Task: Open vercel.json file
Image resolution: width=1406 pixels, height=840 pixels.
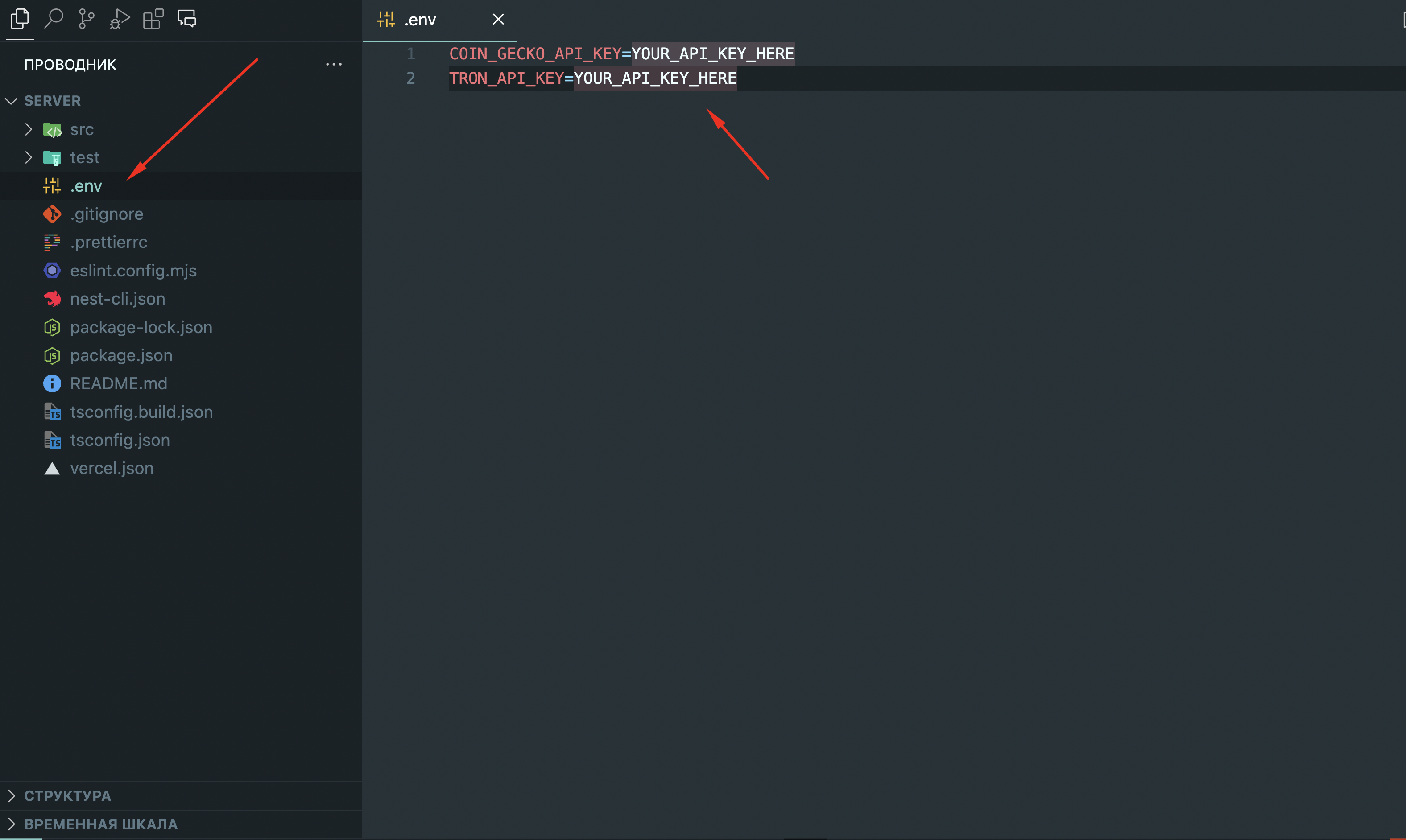Action: pos(181,468)
